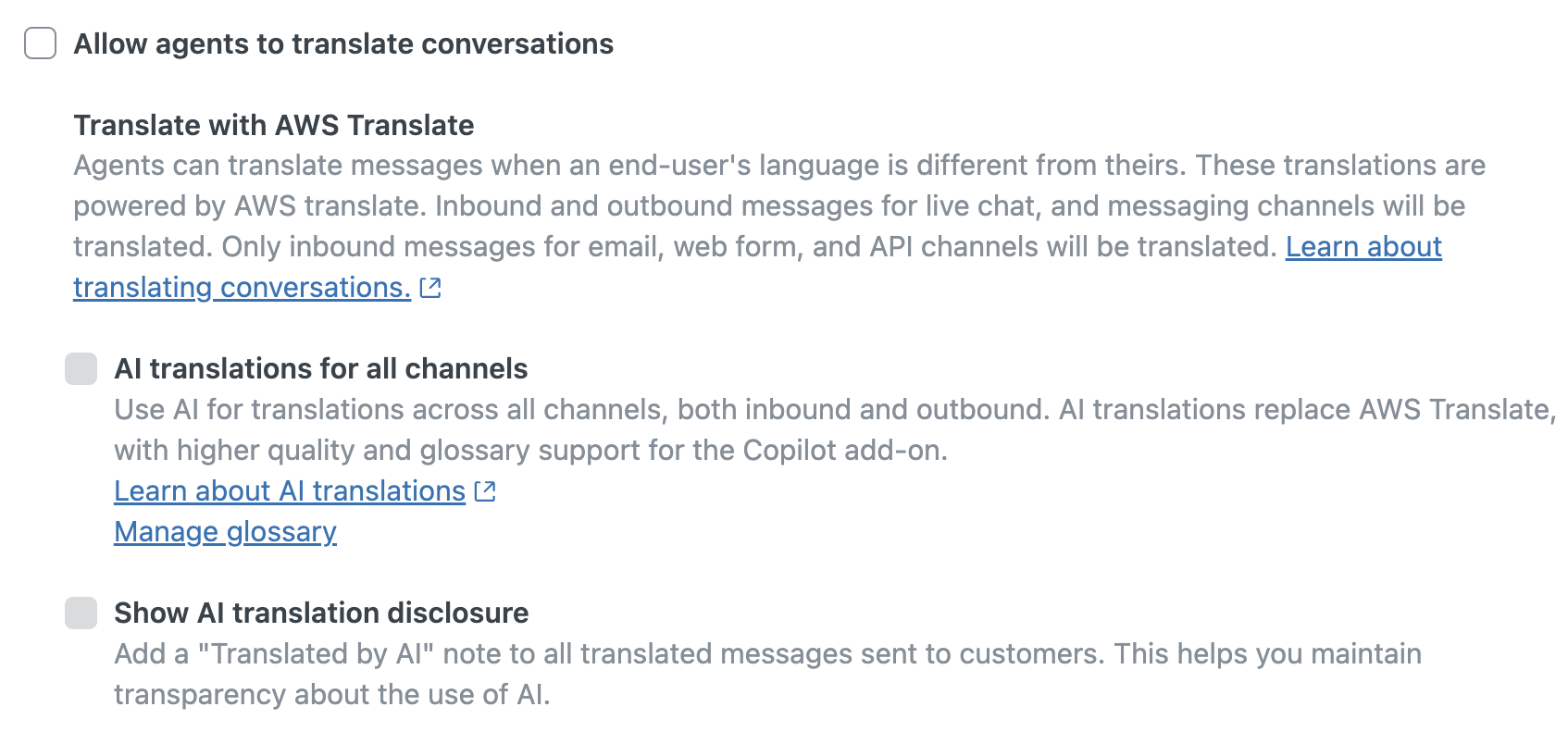Tick the AI translations for all channels checkbox
This screenshot has height=744, width=1568.
tap(81, 368)
